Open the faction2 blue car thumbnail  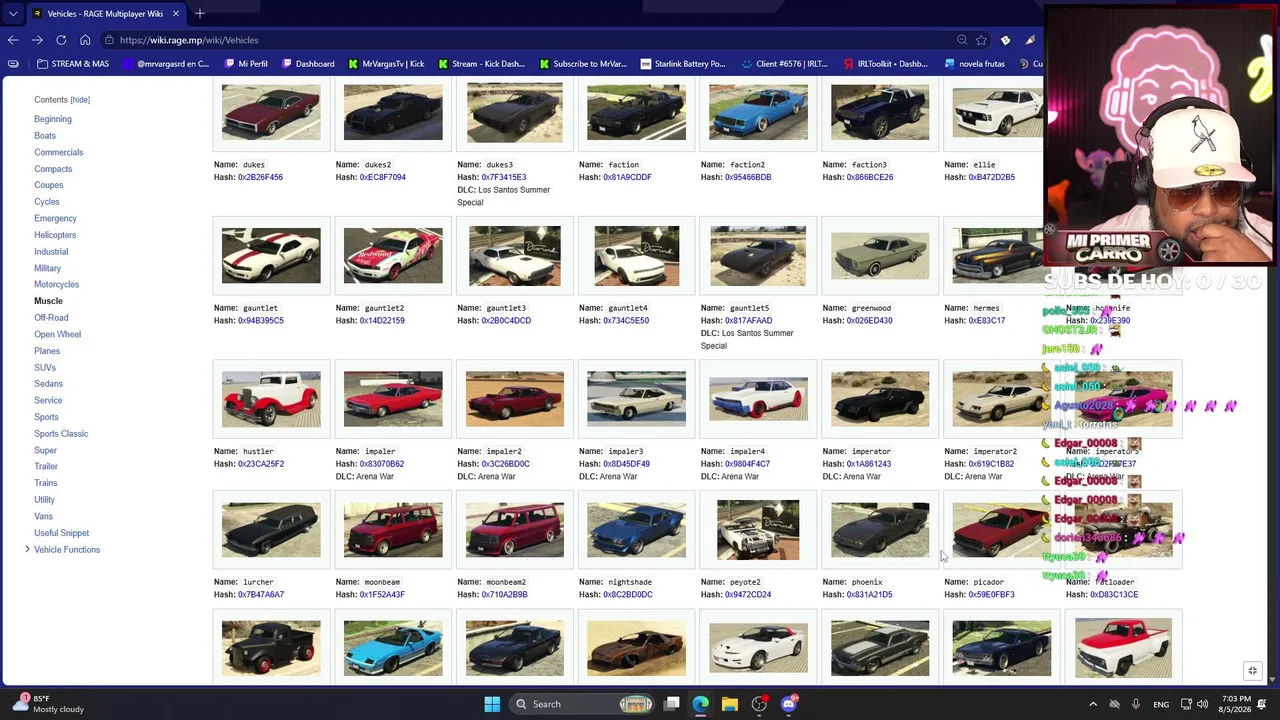click(758, 112)
